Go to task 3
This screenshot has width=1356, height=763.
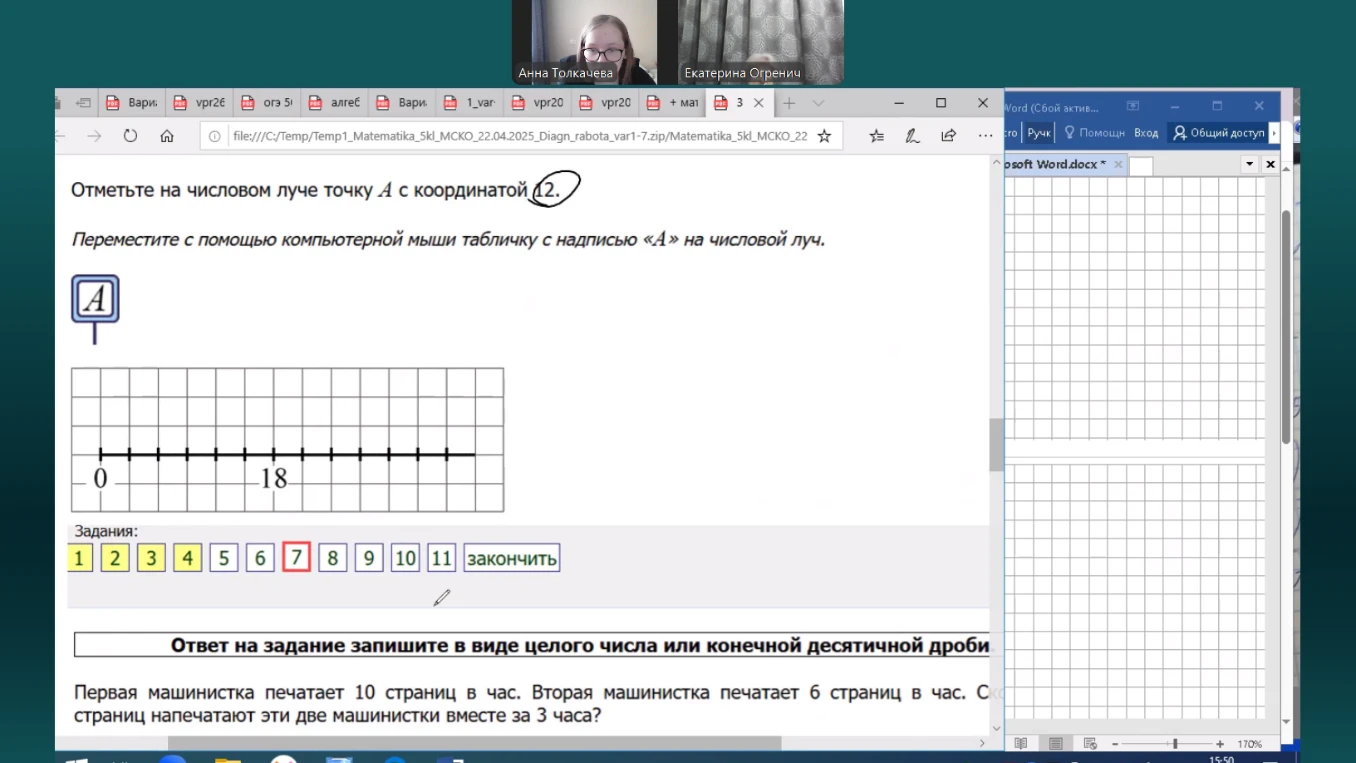click(151, 558)
